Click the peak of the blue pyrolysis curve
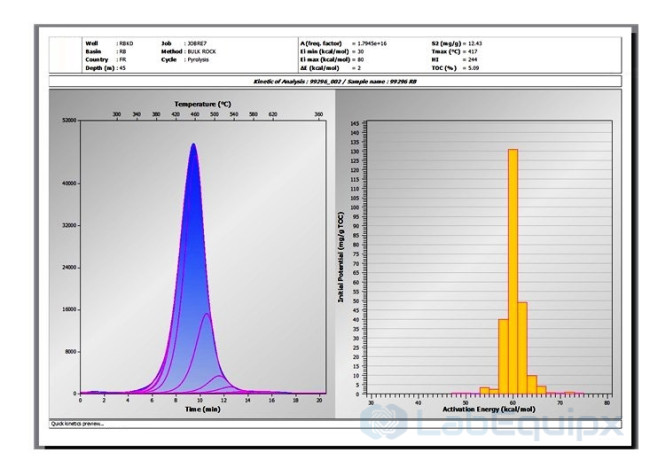 point(193,146)
